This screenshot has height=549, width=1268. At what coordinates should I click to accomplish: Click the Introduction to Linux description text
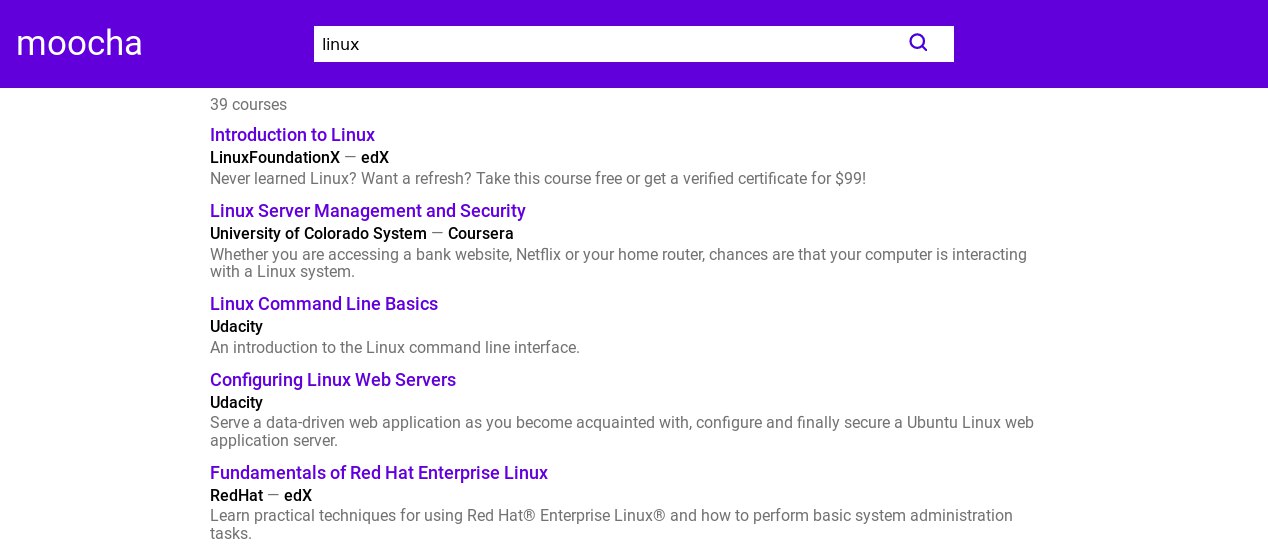pos(537,179)
